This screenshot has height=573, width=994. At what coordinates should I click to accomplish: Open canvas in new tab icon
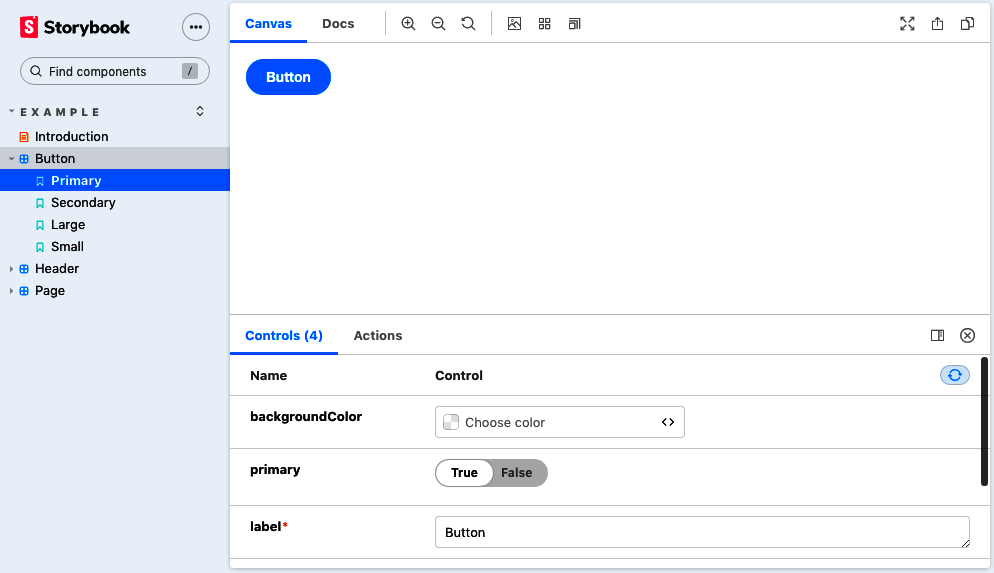click(937, 24)
